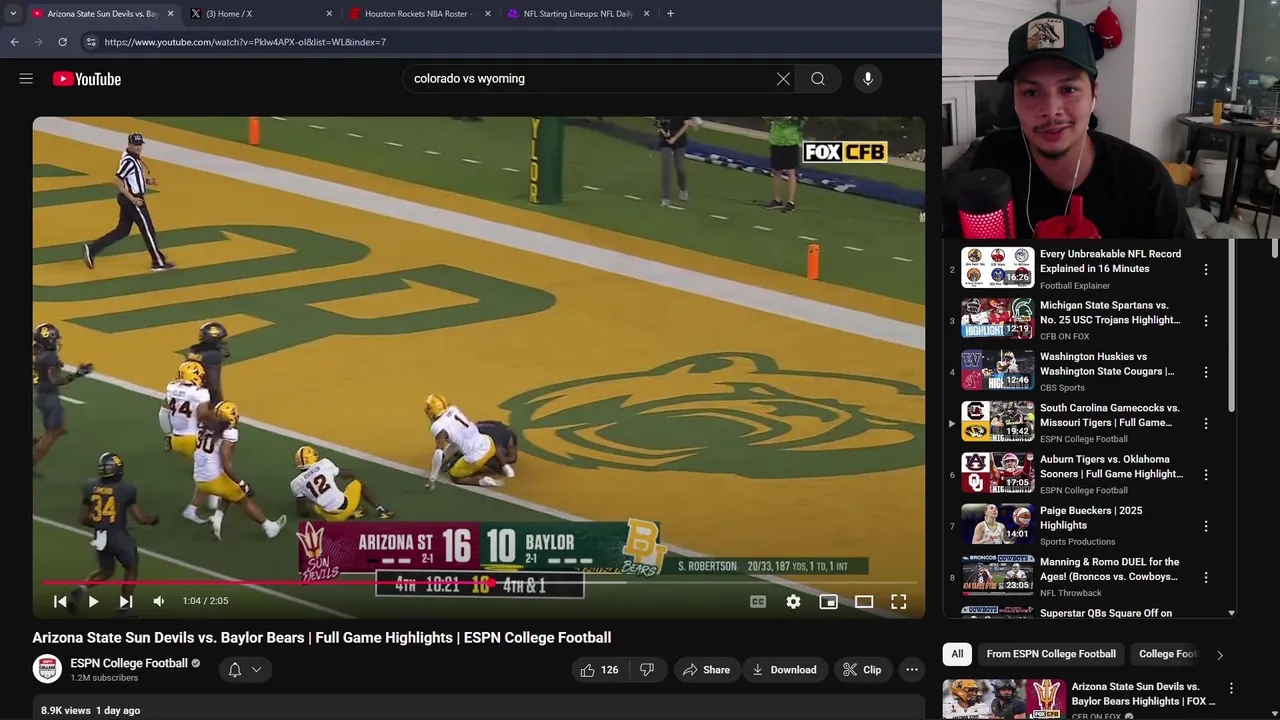Seek on the video progress bar

[479, 581]
